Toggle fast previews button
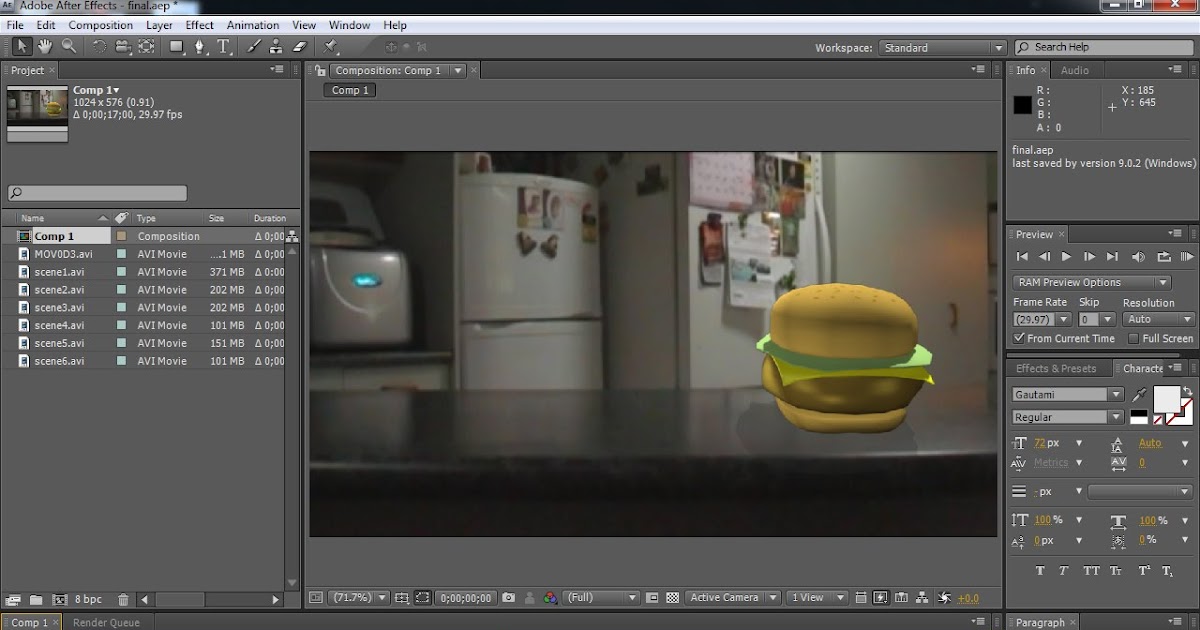This screenshot has width=1200, height=630. [x=881, y=598]
